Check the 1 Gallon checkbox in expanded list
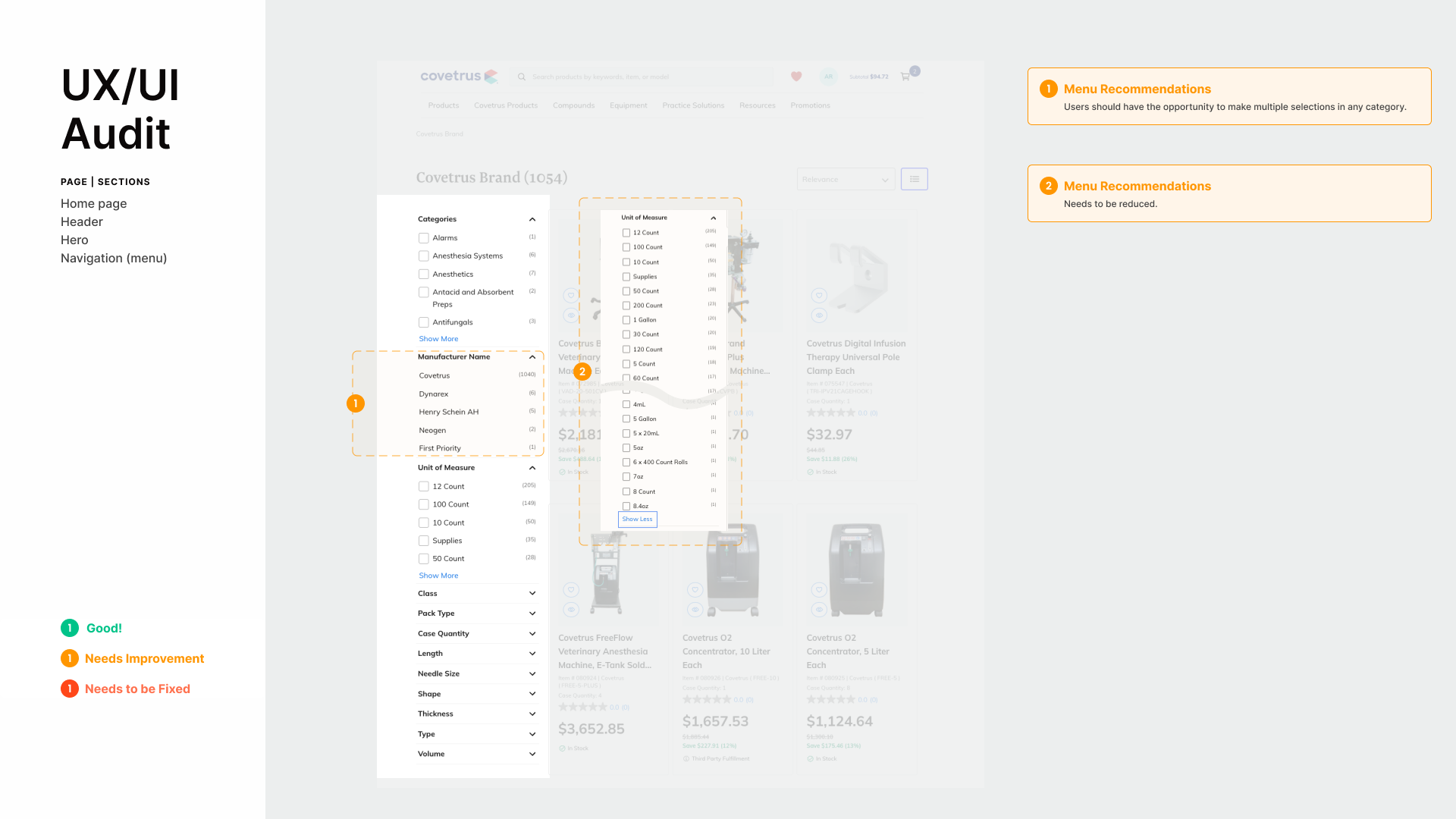The image size is (1456, 819). coord(626,320)
